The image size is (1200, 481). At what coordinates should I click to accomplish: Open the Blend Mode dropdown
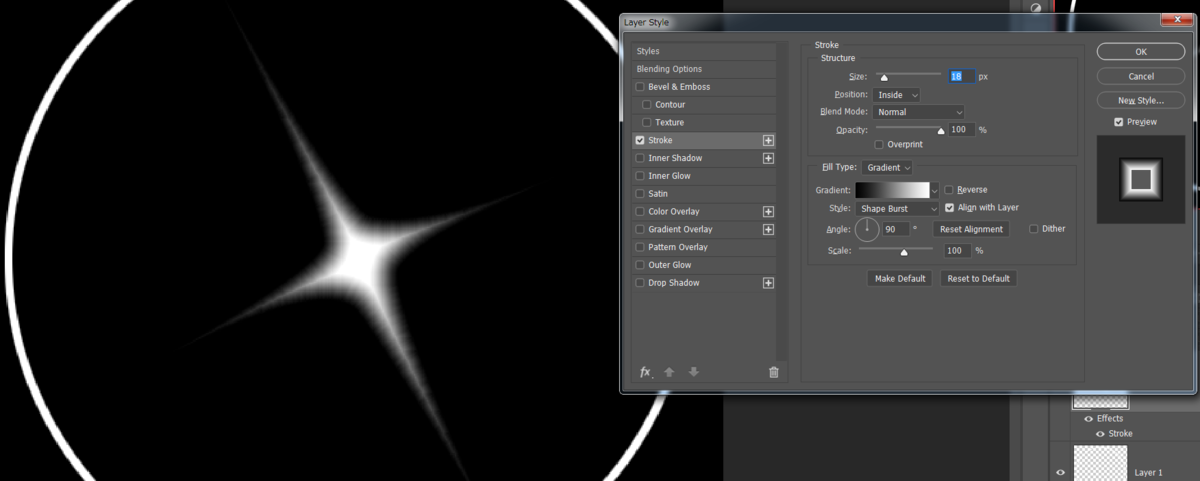point(918,112)
